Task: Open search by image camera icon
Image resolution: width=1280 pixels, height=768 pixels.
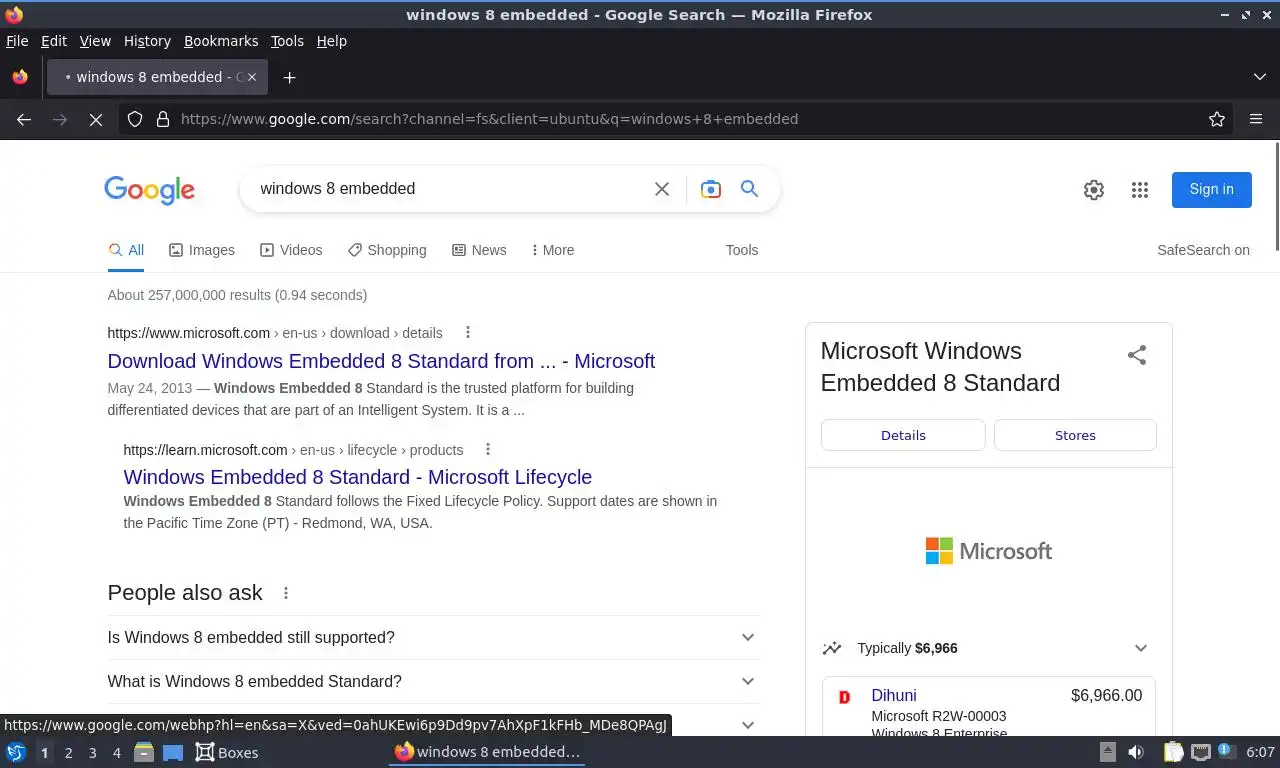Action: pos(711,189)
